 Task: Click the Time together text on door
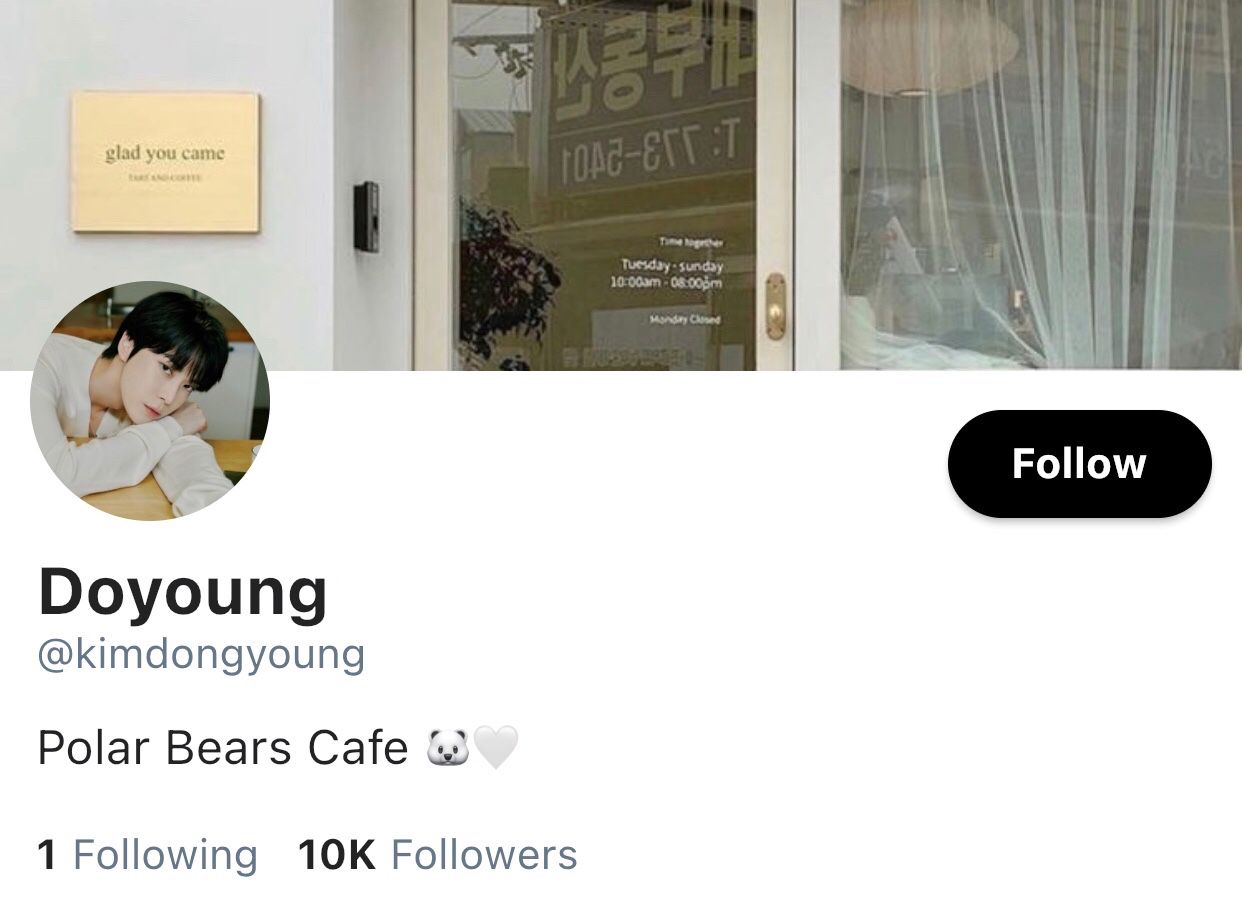690,242
